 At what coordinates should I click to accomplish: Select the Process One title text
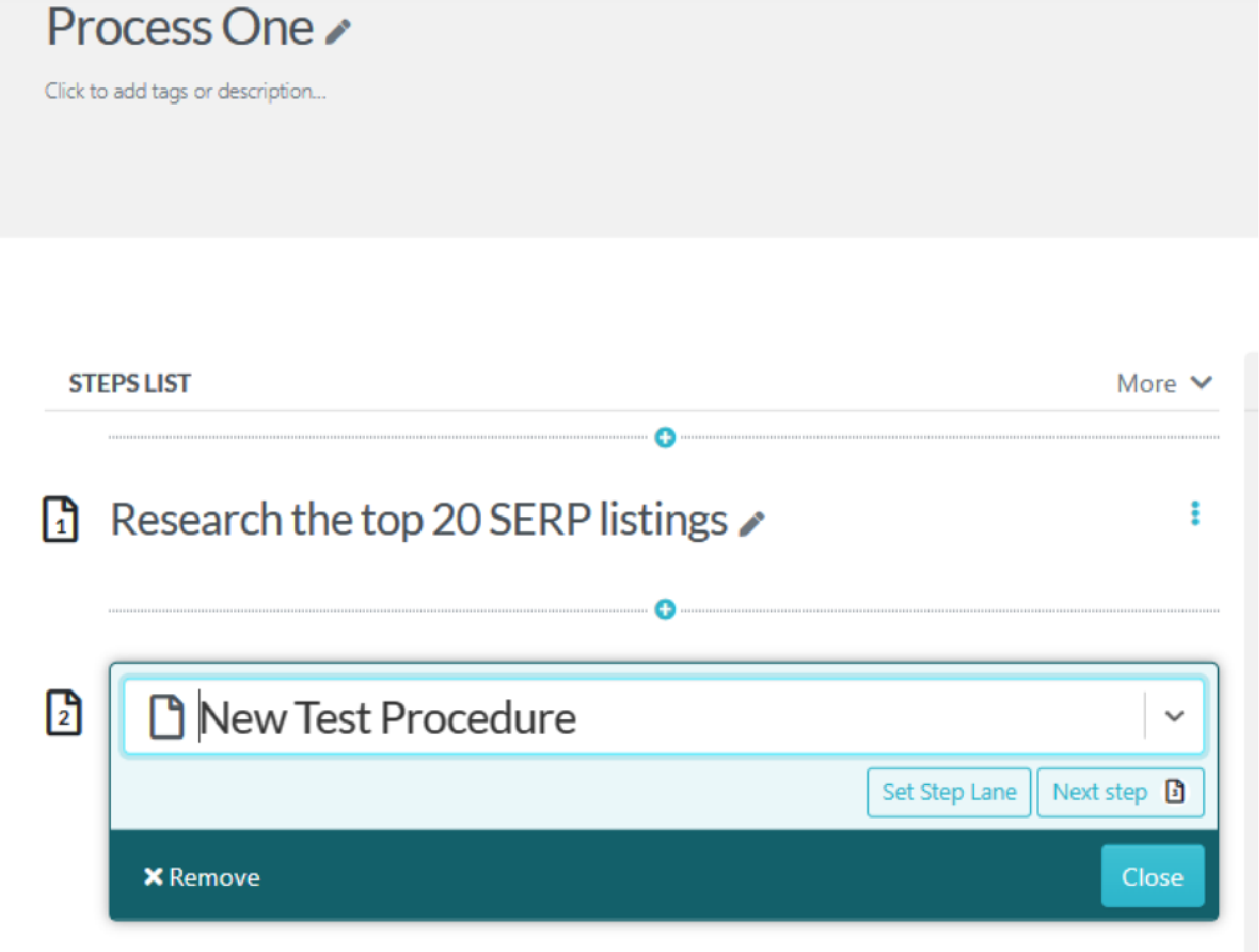pos(180,28)
